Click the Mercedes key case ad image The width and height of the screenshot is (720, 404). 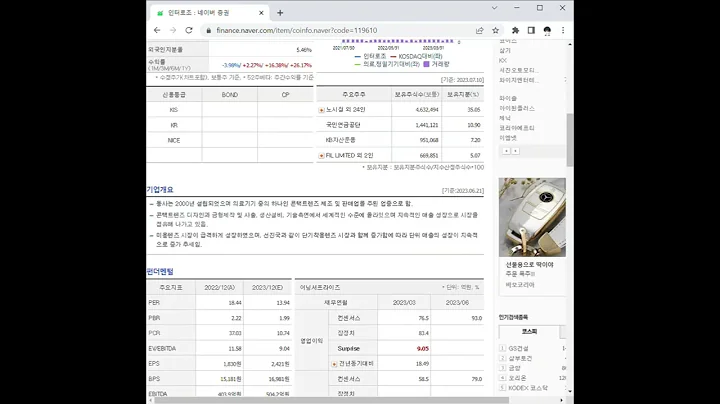[x=532, y=217]
